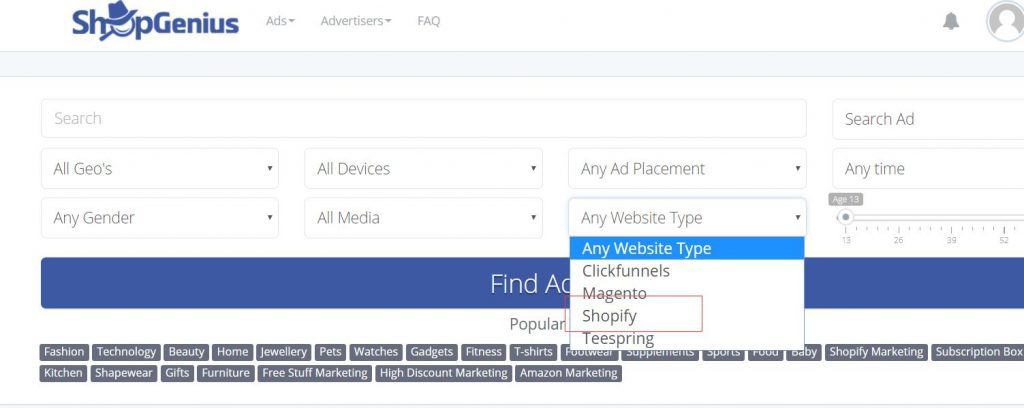
Task: Open the All Media dropdown
Action: [423, 217]
